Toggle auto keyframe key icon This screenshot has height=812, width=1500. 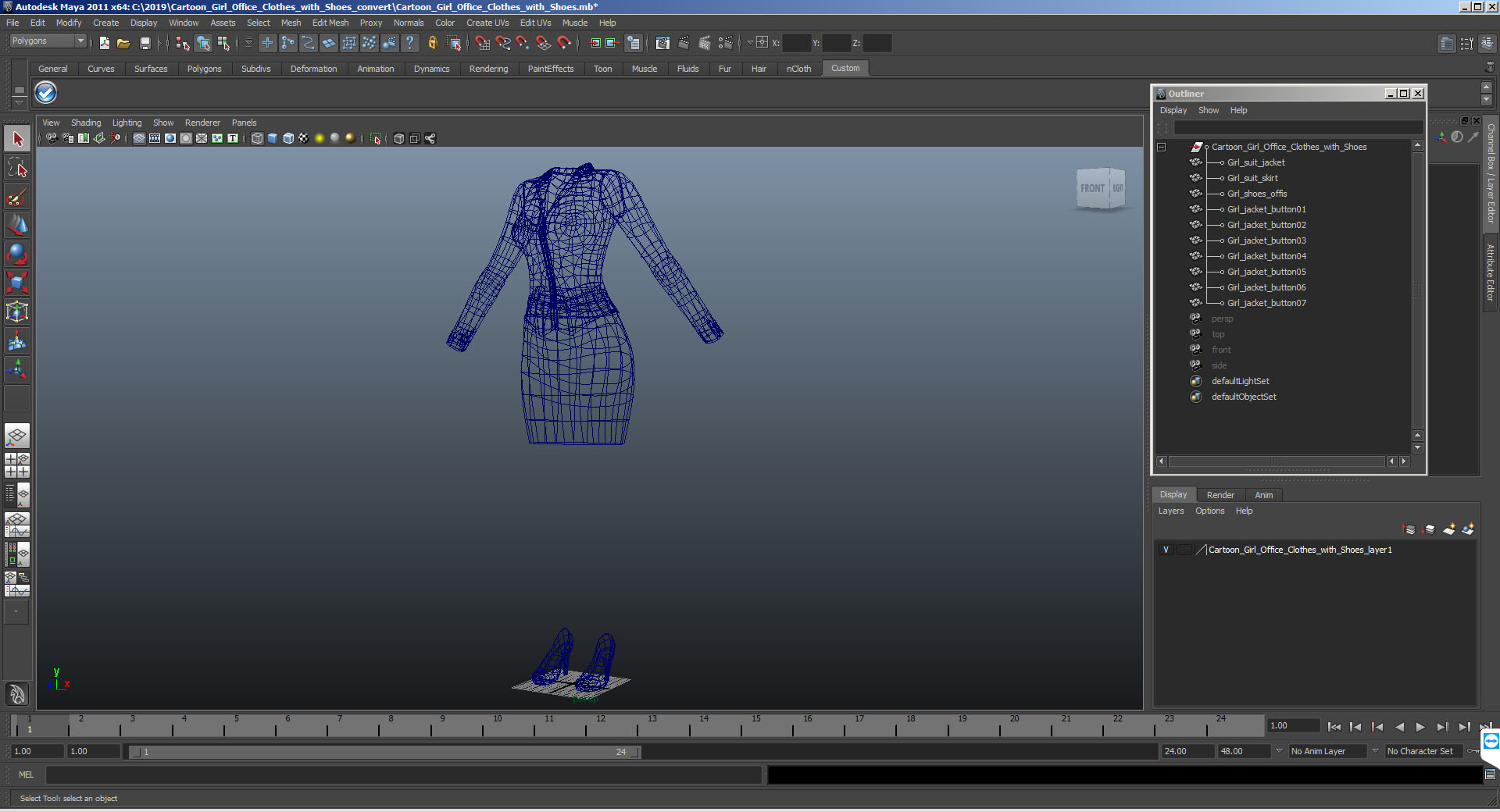tap(1473, 751)
